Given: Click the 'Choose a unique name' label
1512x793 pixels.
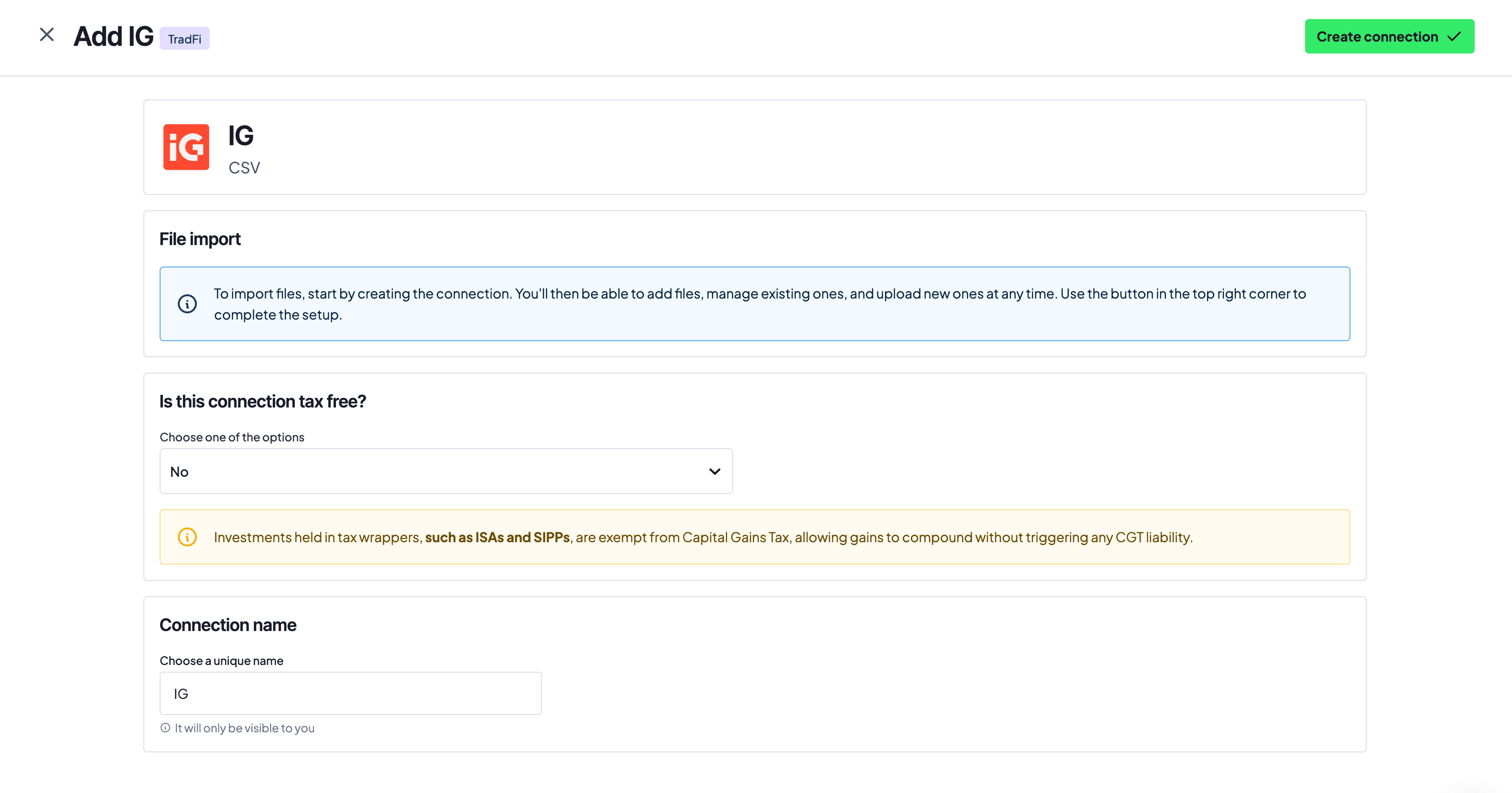Looking at the screenshot, I should (221, 661).
